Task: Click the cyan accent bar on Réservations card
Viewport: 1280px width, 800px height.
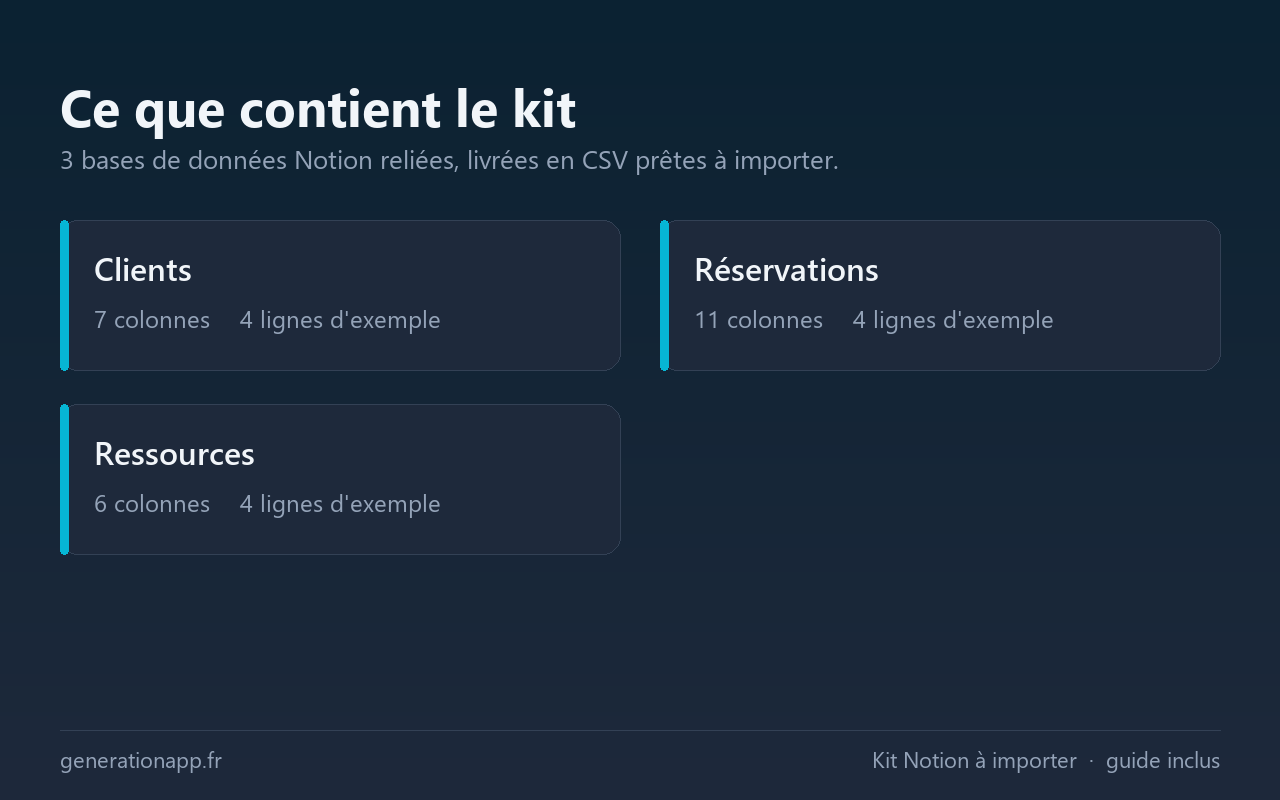Action: [664, 295]
